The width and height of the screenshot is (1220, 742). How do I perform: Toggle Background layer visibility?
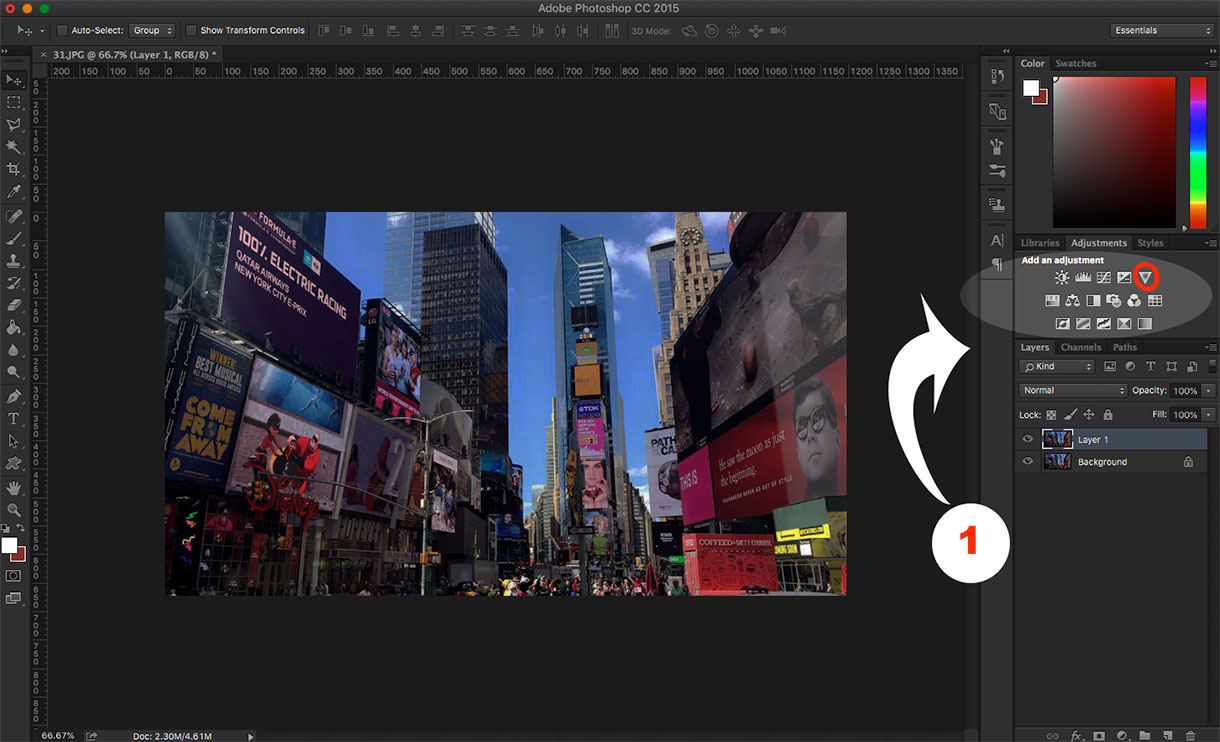1027,462
